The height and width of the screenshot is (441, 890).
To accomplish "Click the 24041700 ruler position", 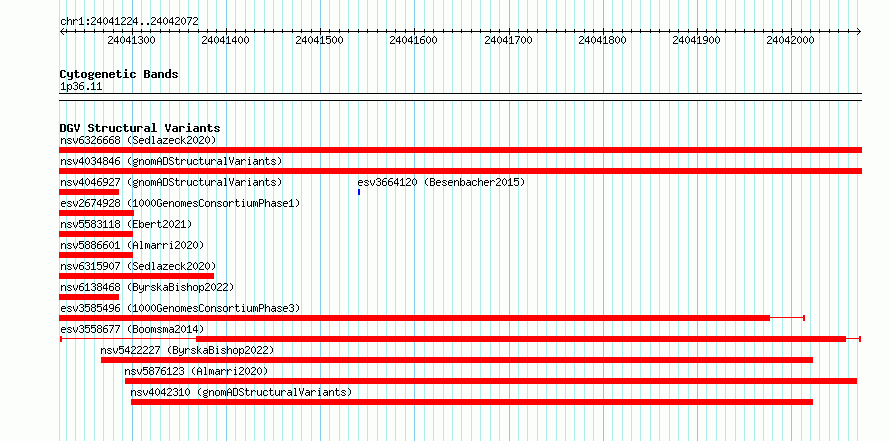I will tap(508, 40).
